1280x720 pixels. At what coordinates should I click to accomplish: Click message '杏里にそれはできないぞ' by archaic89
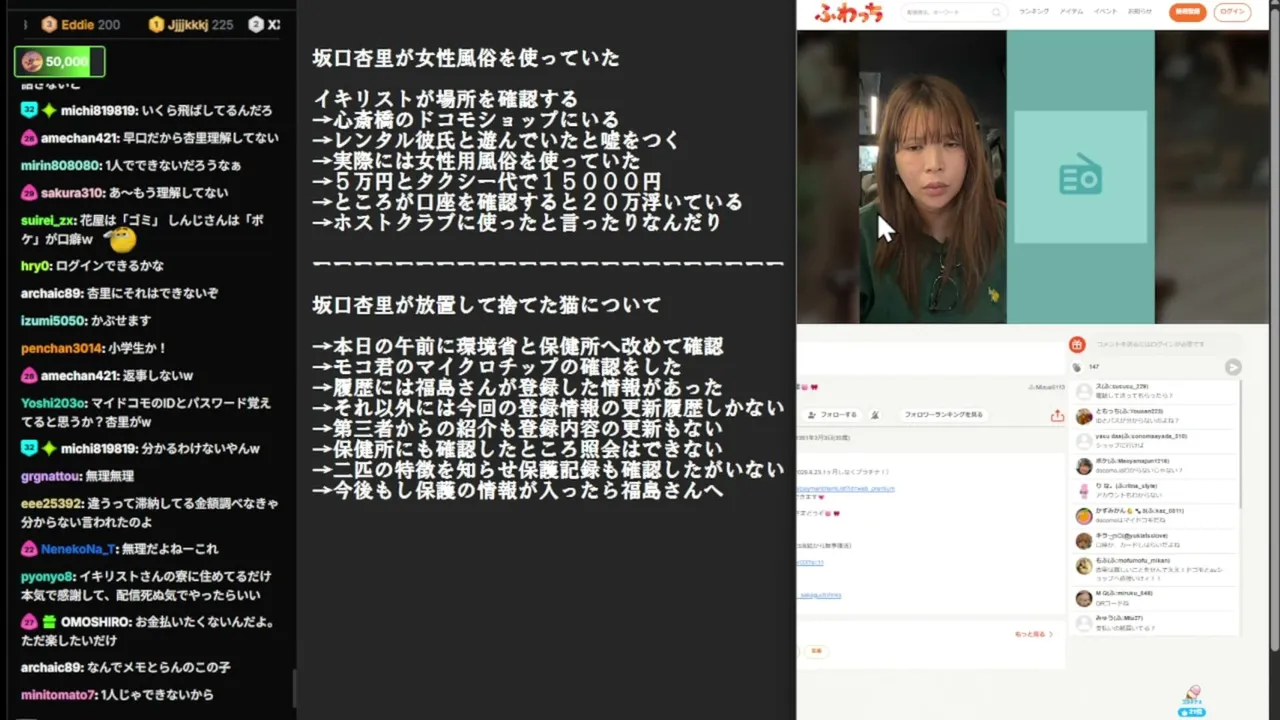(x=152, y=293)
